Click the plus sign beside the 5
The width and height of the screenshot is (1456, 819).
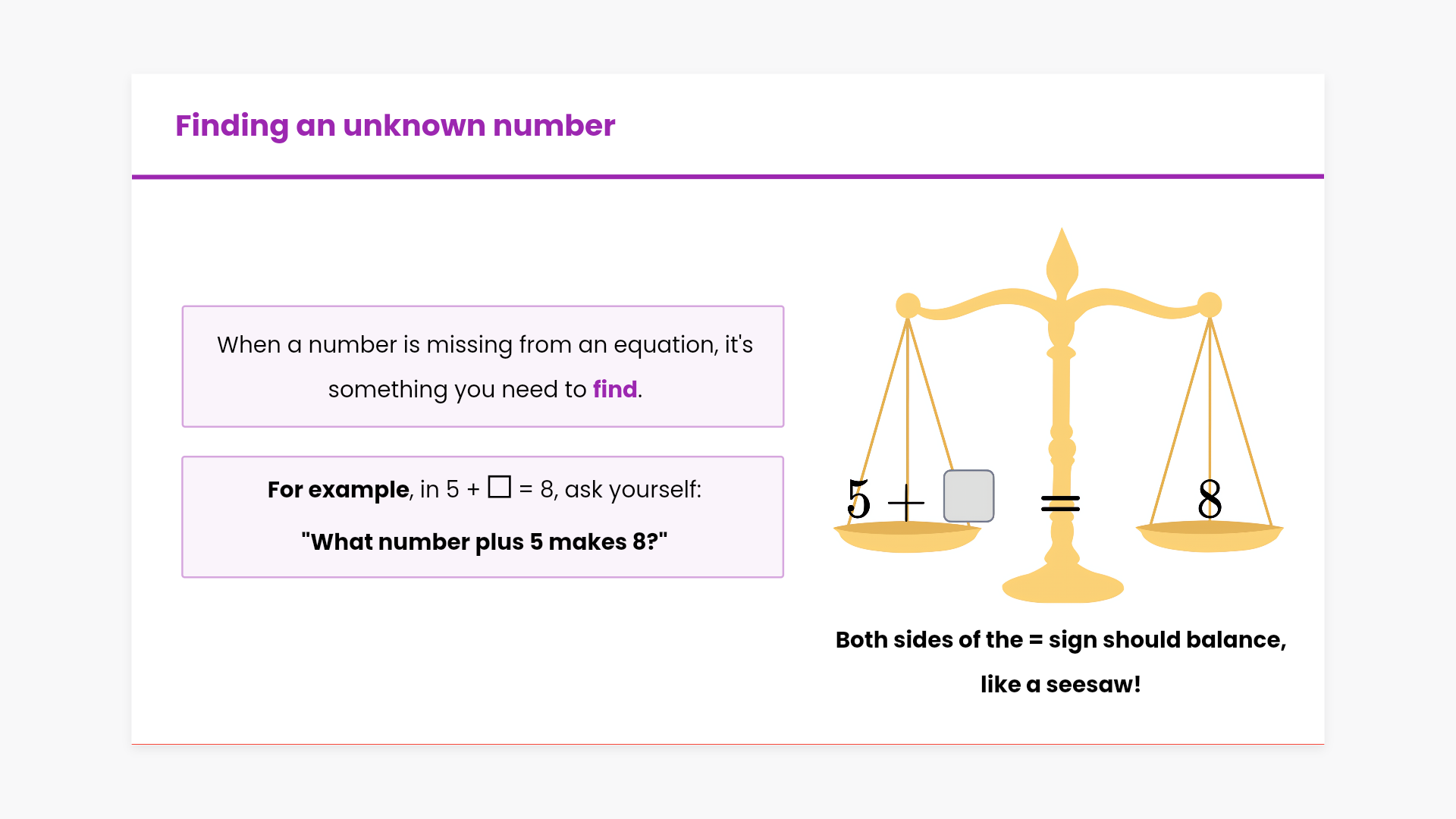(905, 502)
